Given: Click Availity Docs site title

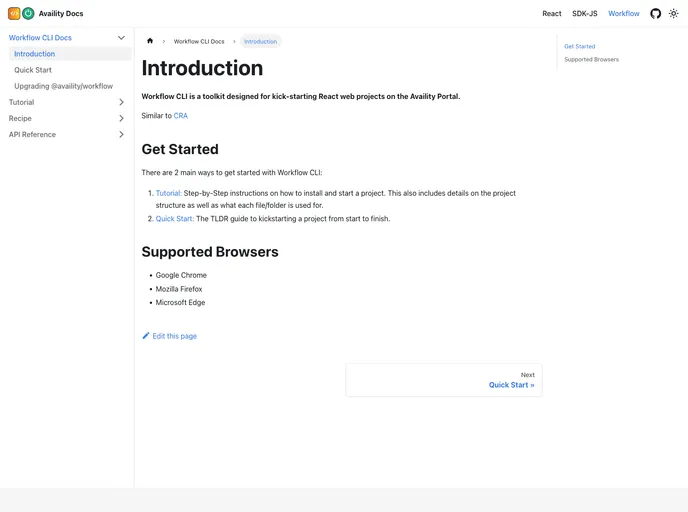Looking at the screenshot, I should pos(61,14).
